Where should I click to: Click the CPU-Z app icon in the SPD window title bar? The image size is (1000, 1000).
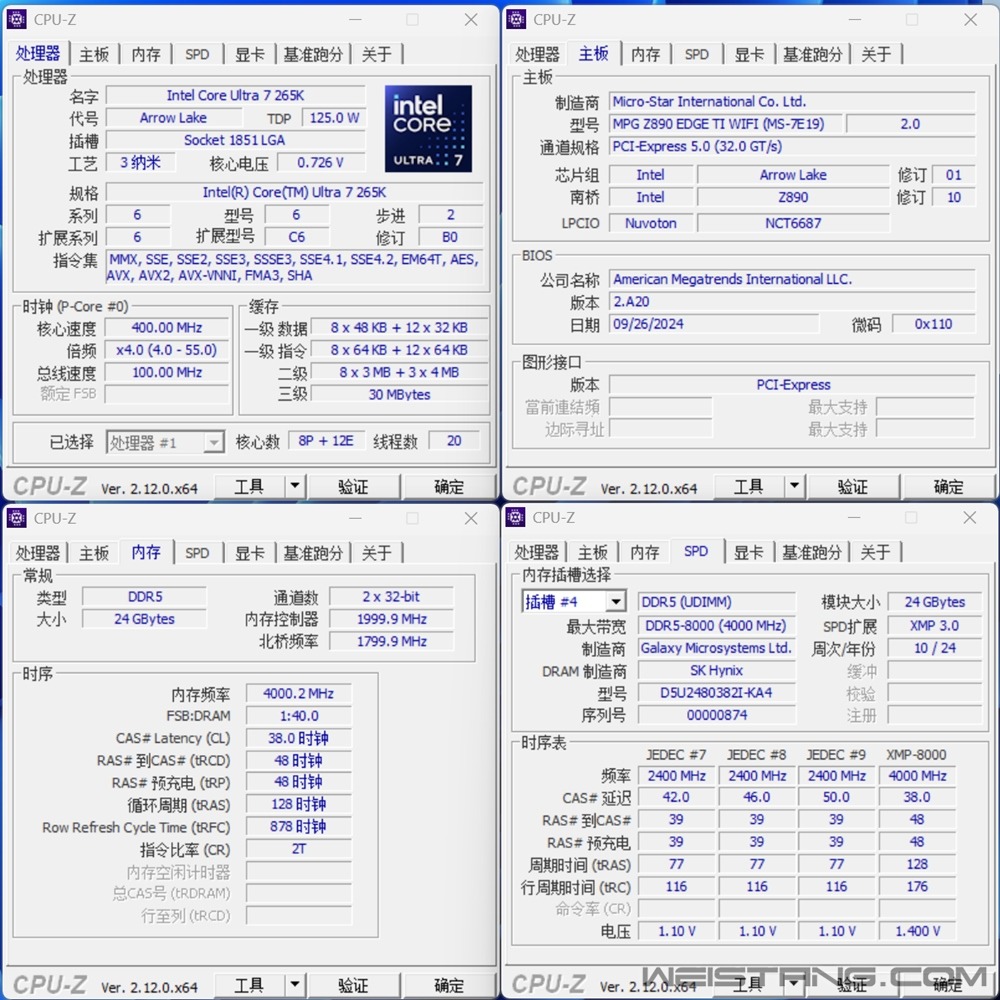tap(515, 517)
